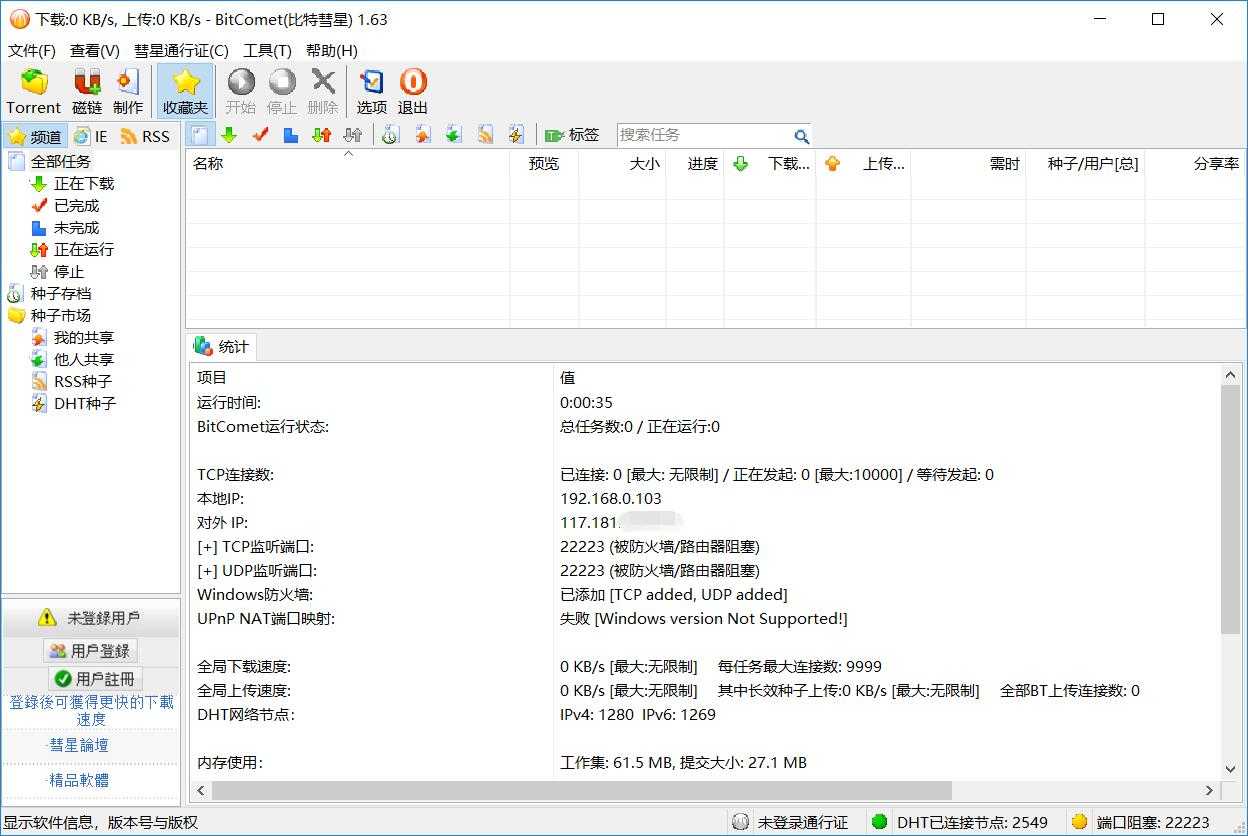
Task: Click the sort arrow next to 上传 column
Action: [833, 164]
